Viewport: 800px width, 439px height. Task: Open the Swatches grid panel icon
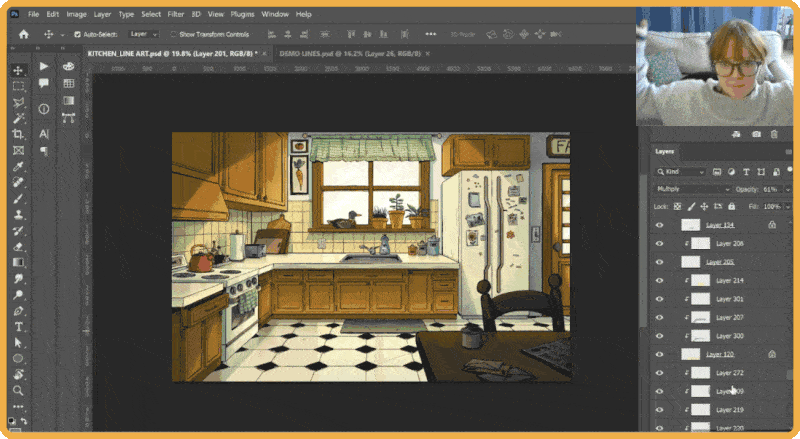point(68,83)
